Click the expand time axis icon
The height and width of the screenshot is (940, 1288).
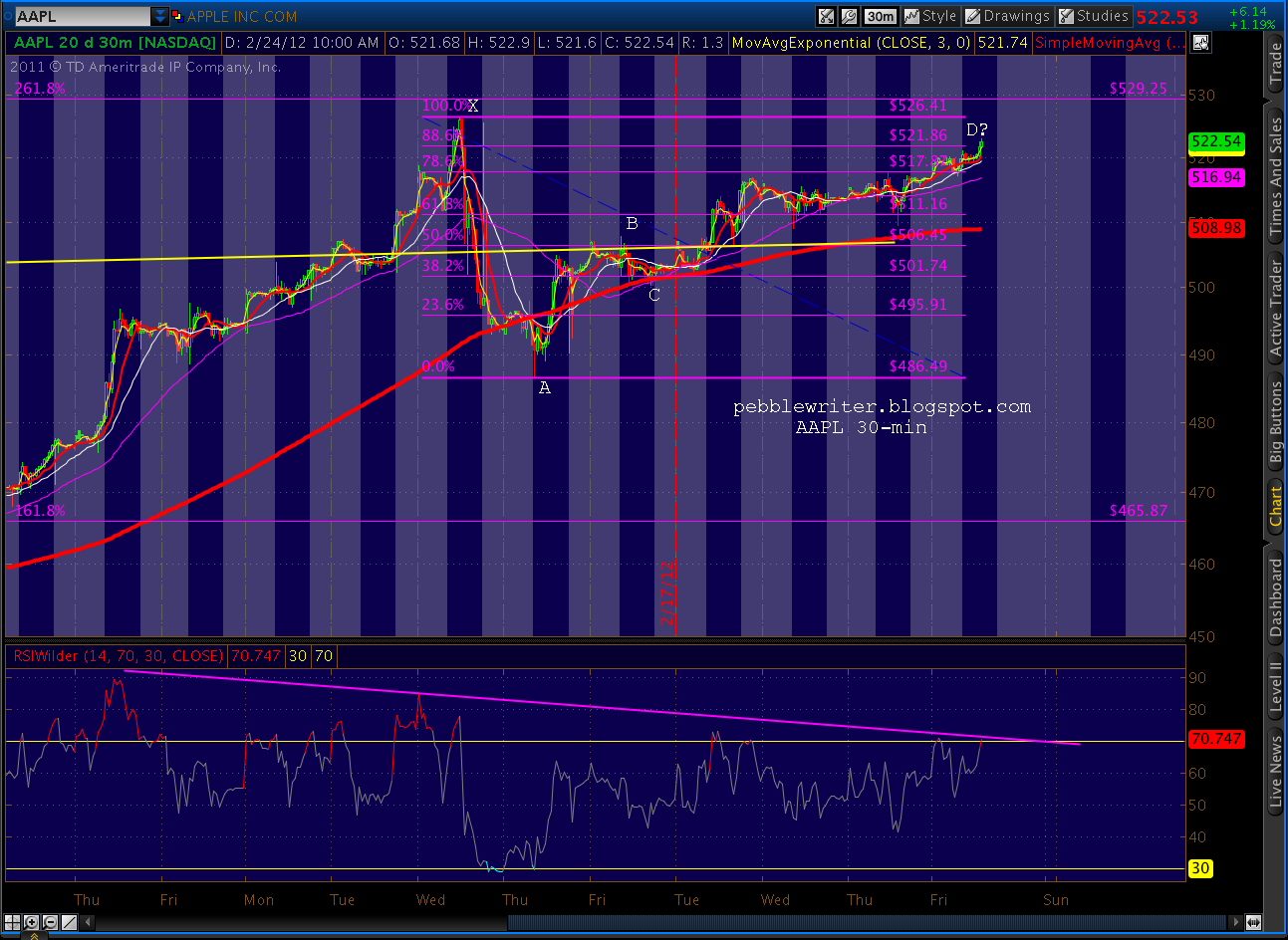coord(1253,922)
